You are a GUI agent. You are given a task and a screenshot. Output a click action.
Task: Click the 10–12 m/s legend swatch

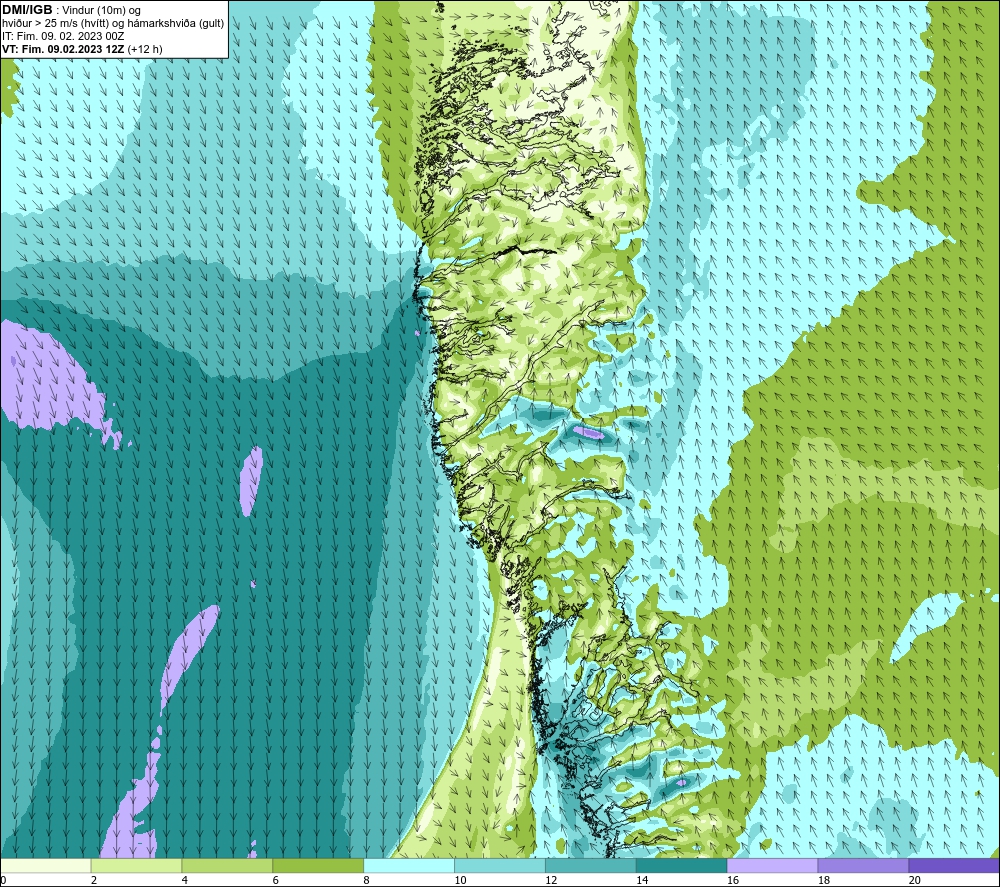[500, 866]
